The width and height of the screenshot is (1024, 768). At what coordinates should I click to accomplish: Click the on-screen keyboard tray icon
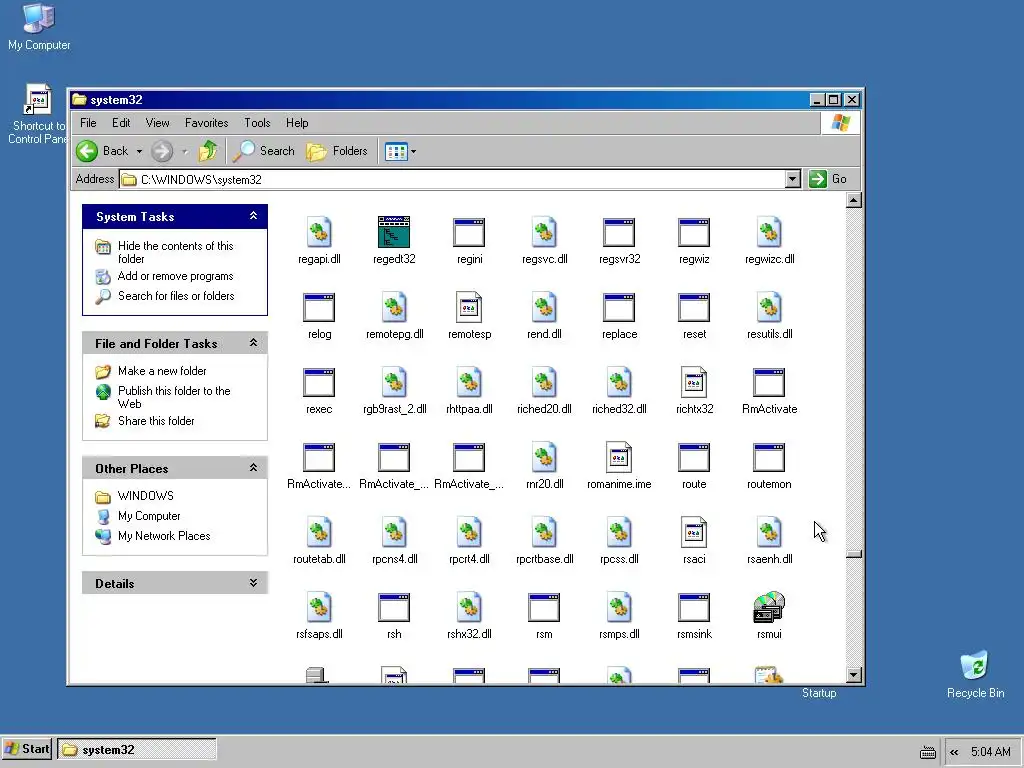coord(927,752)
